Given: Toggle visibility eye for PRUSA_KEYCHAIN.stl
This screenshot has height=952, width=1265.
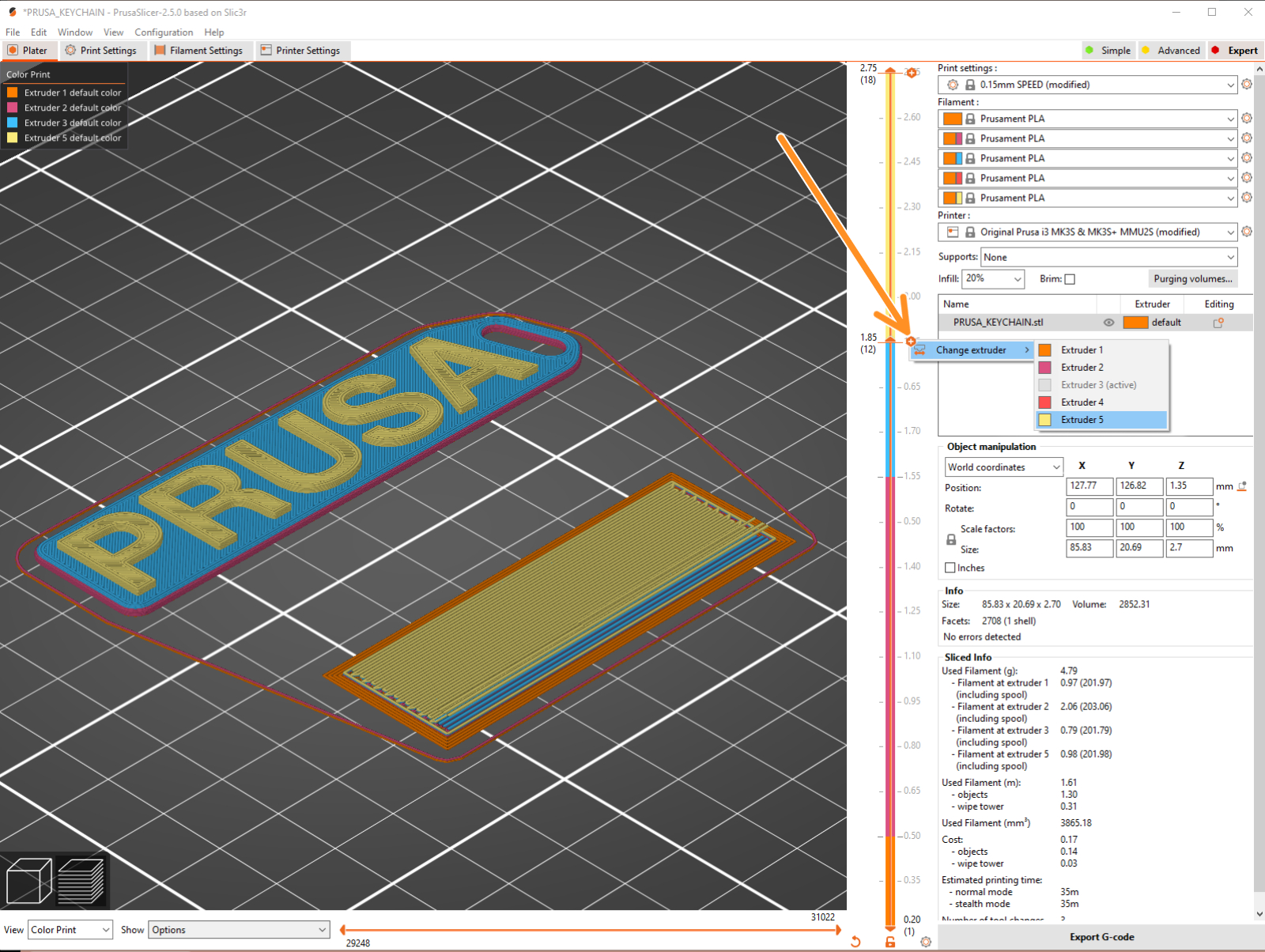Looking at the screenshot, I should pos(1108,323).
